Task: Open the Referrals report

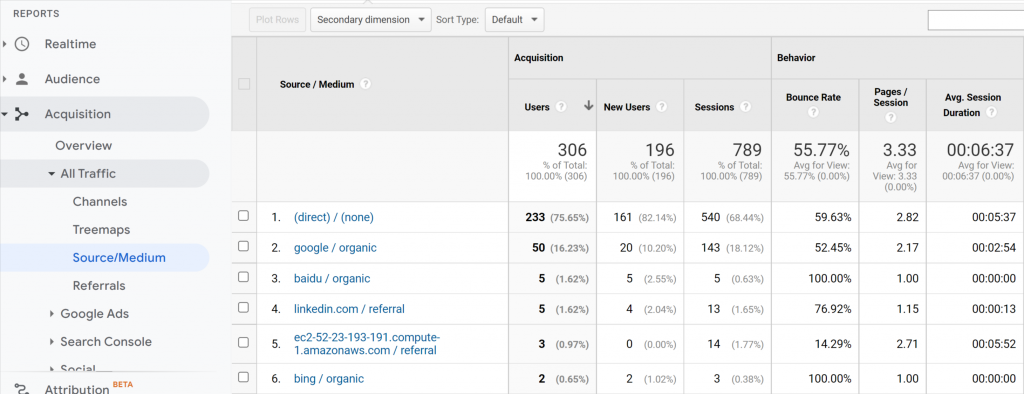Action: tap(99, 286)
